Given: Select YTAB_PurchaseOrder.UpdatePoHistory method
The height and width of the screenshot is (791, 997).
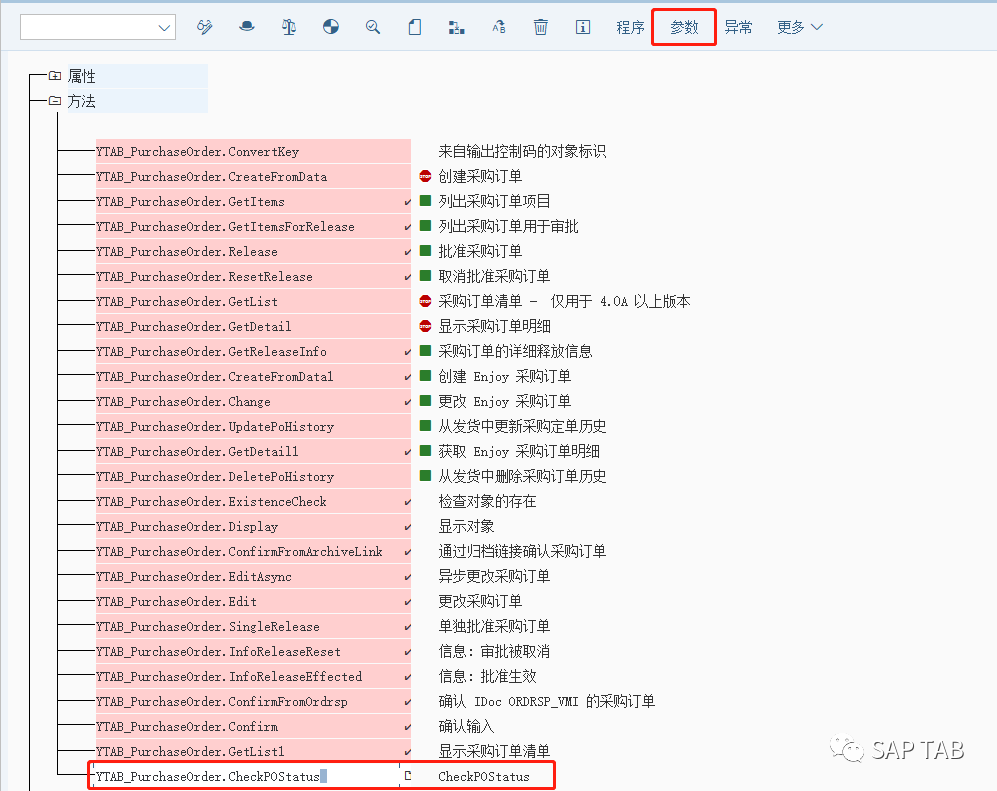Looking at the screenshot, I should pyautogui.click(x=253, y=427).
